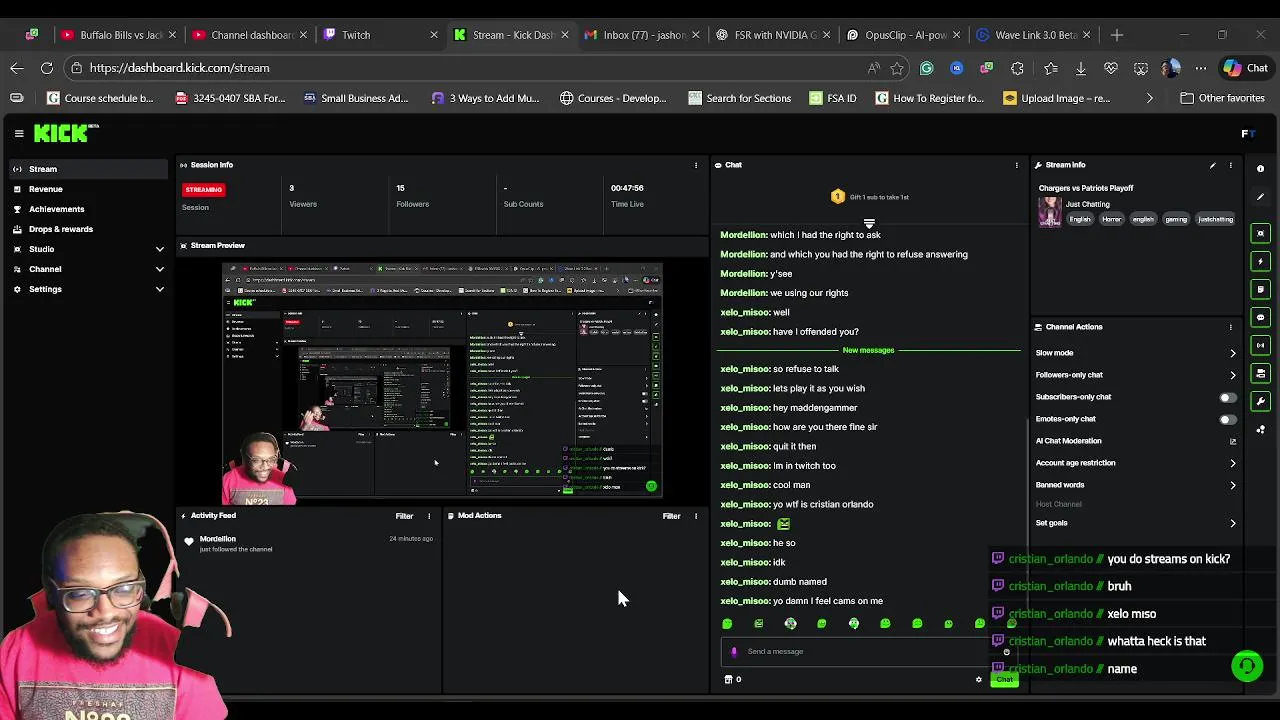Screen dimensions: 1280x720
Task: Click the gift sub coin icon
Action: (838, 197)
